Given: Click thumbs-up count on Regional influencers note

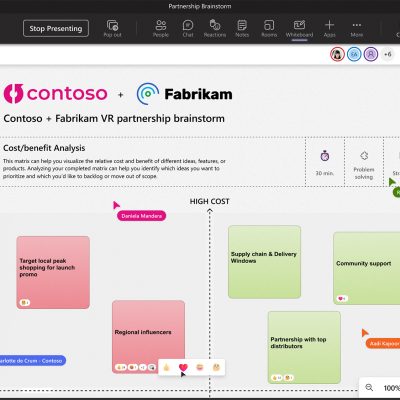Looking at the screenshot, I should click(121, 367).
